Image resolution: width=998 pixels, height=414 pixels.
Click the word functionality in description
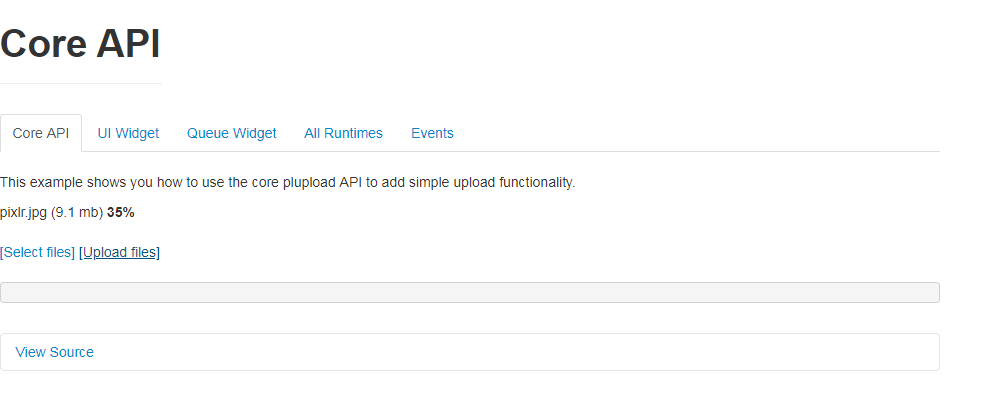tap(537, 183)
